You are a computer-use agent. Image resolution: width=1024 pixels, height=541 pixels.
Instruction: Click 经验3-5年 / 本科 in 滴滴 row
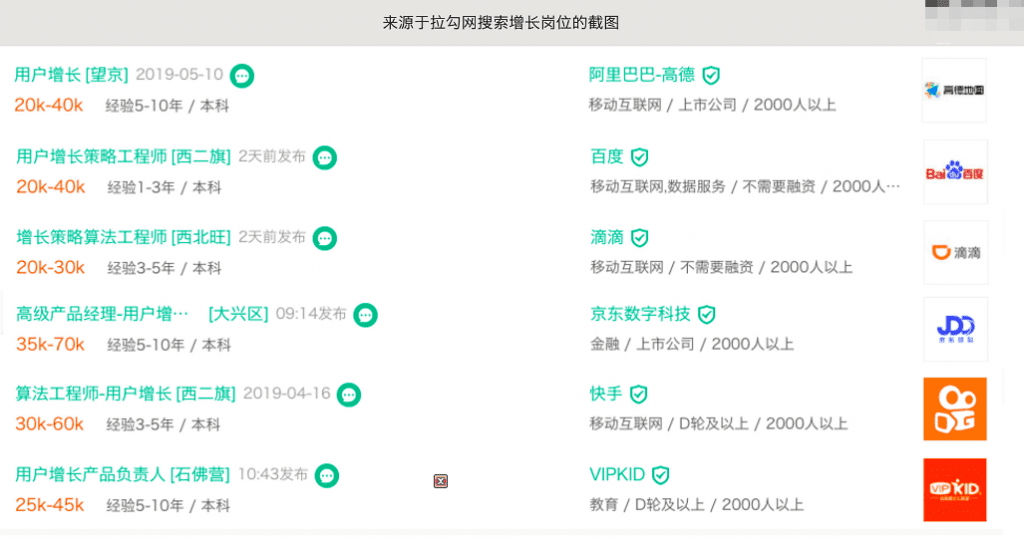pyautogui.click(x=165, y=269)
